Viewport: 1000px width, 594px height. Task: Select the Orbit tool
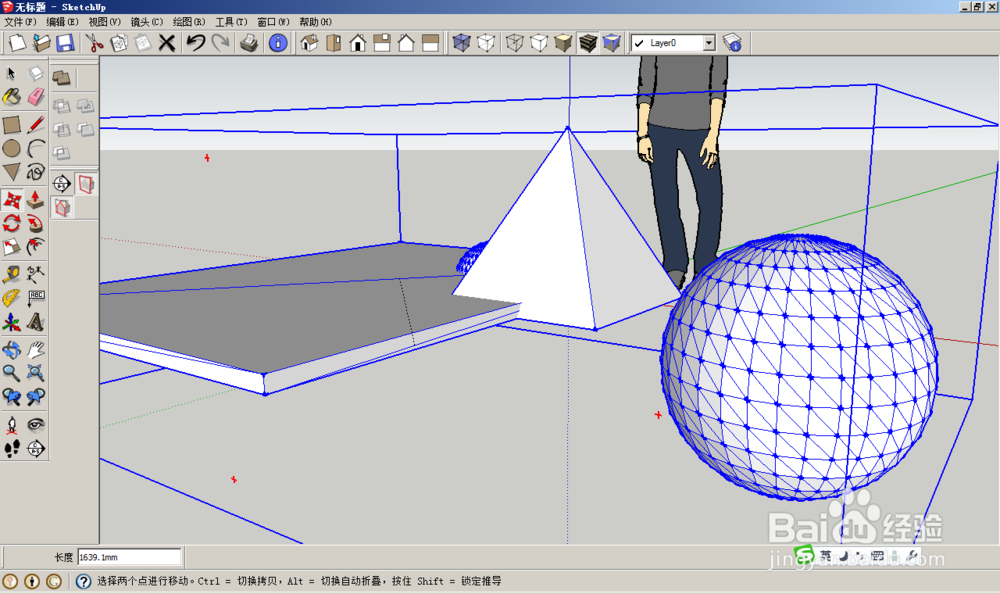click(12, 348)
